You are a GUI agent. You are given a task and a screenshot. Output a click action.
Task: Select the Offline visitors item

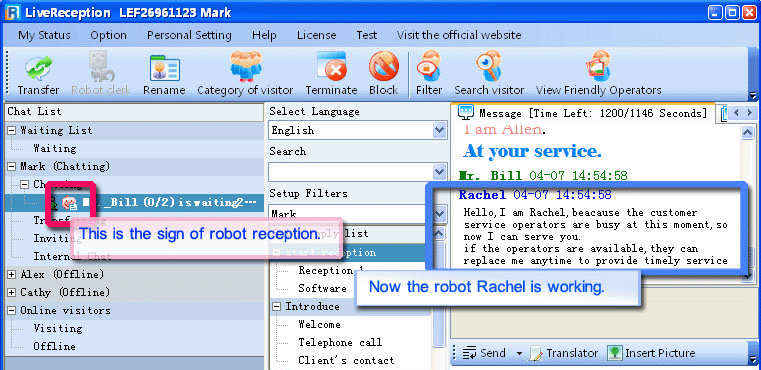54,347
